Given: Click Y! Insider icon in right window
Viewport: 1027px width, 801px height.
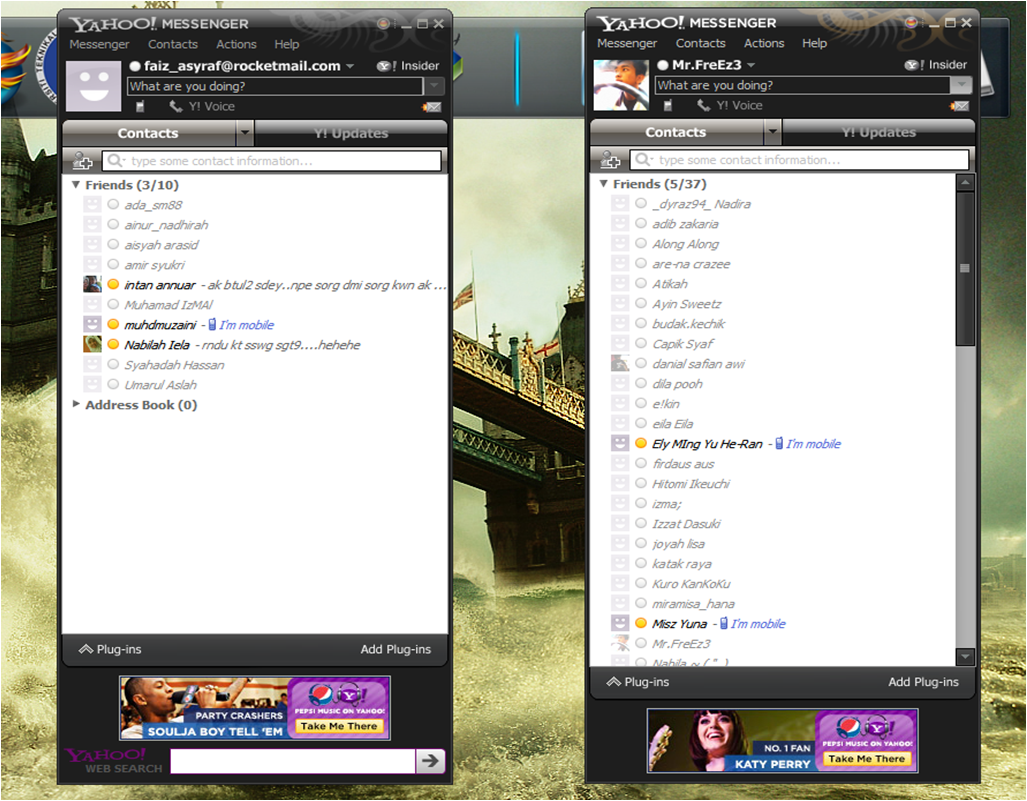Looking at the screenshot, I should click(x=914, y=65).
